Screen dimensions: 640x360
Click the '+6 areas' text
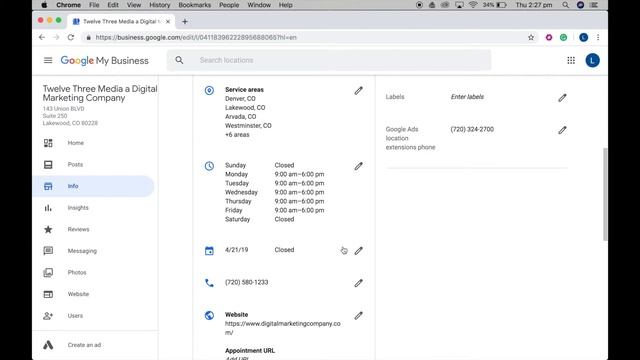coord(237,135)
